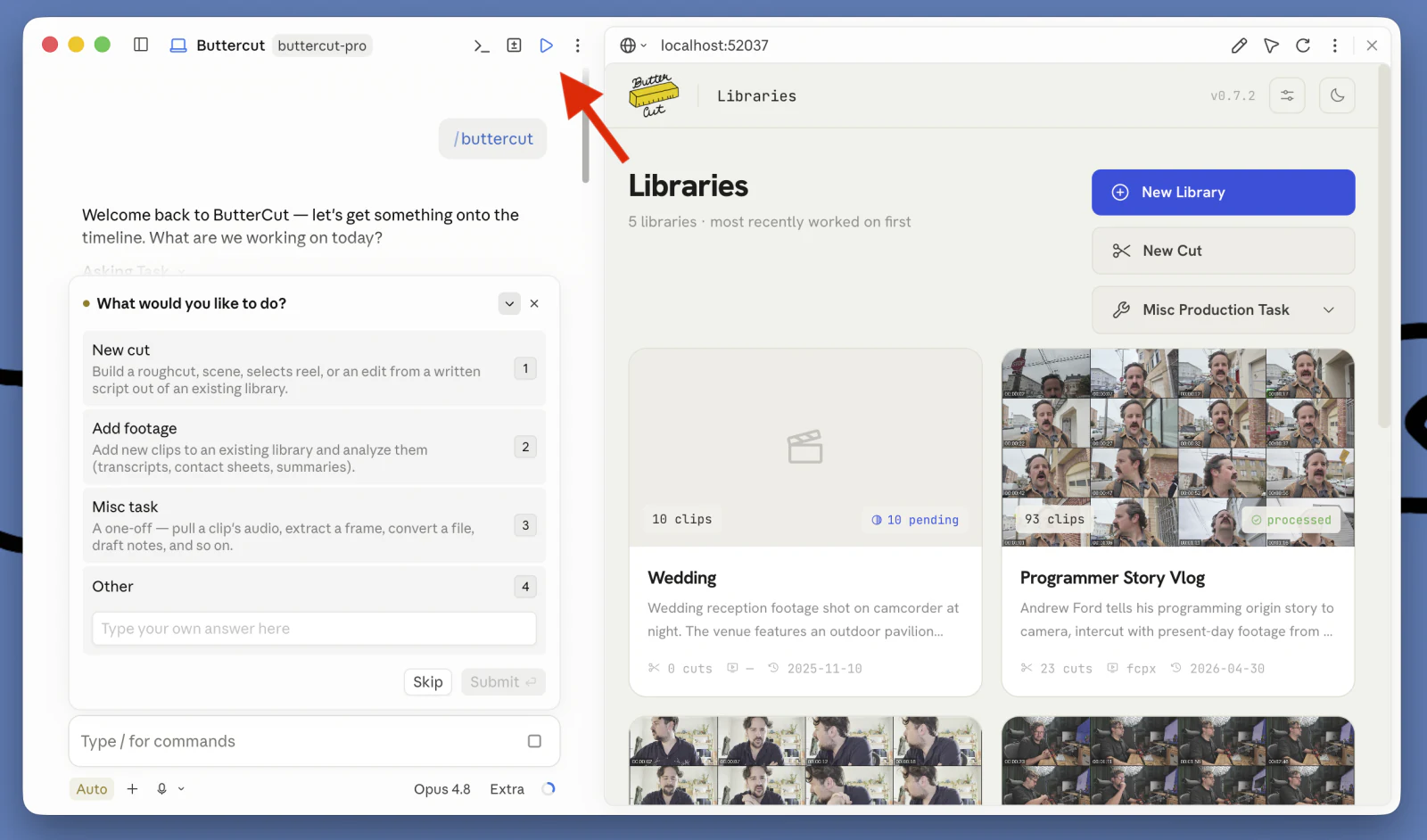The width and height of the screenshot is (1427, 840).
Task: Click the ButterCut logo
Action: coord(654,95)
